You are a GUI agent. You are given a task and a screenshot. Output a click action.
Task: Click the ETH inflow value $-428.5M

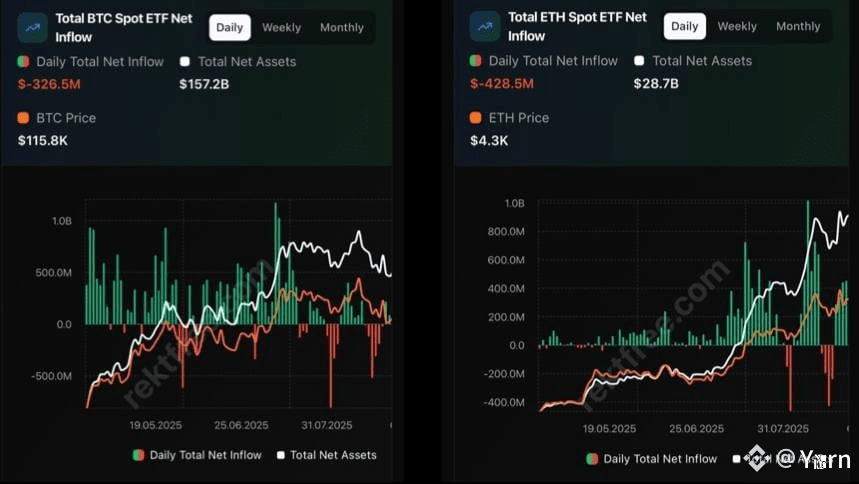coord(502,84)
